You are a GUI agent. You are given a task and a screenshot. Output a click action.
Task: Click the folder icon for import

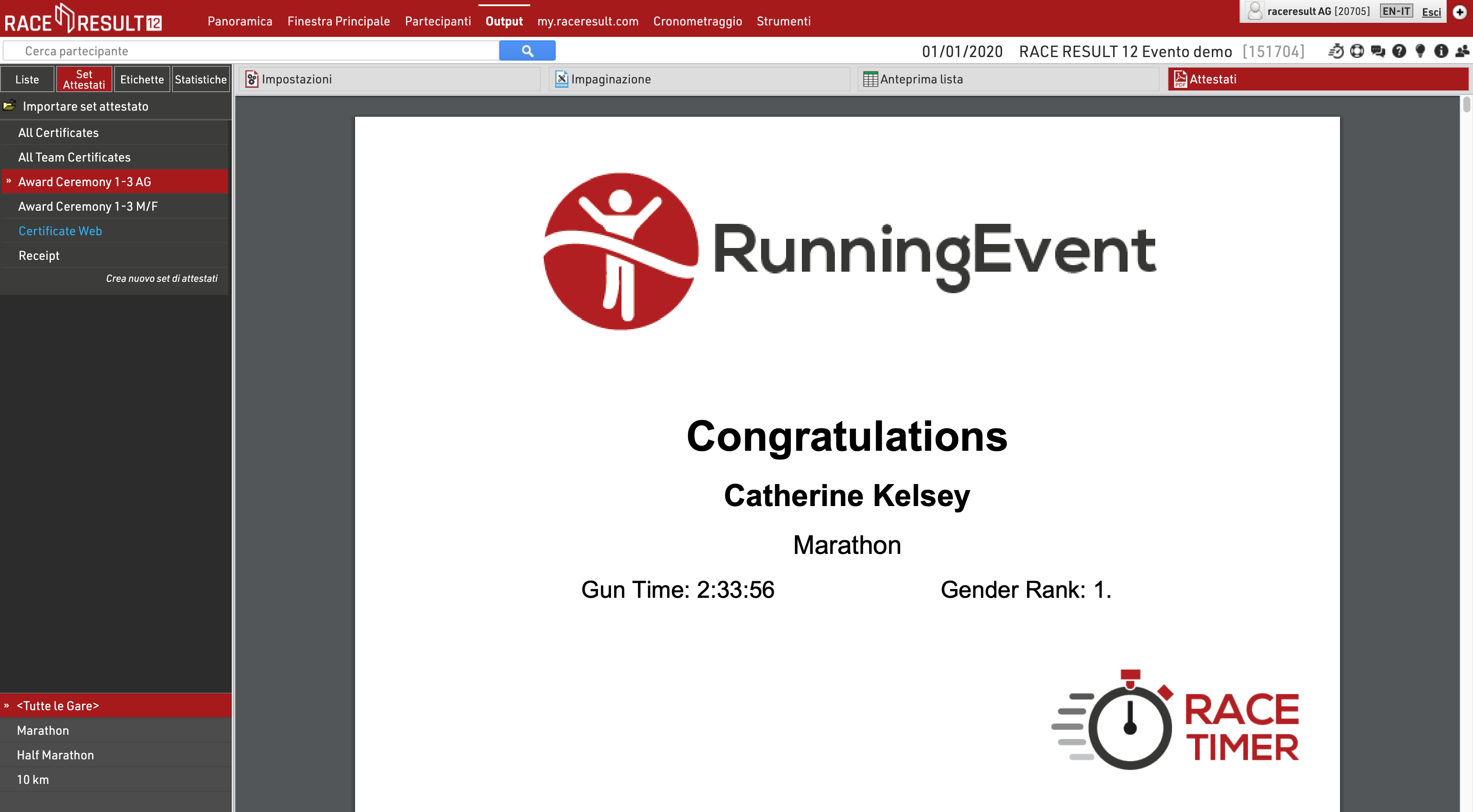click(9, 106)
